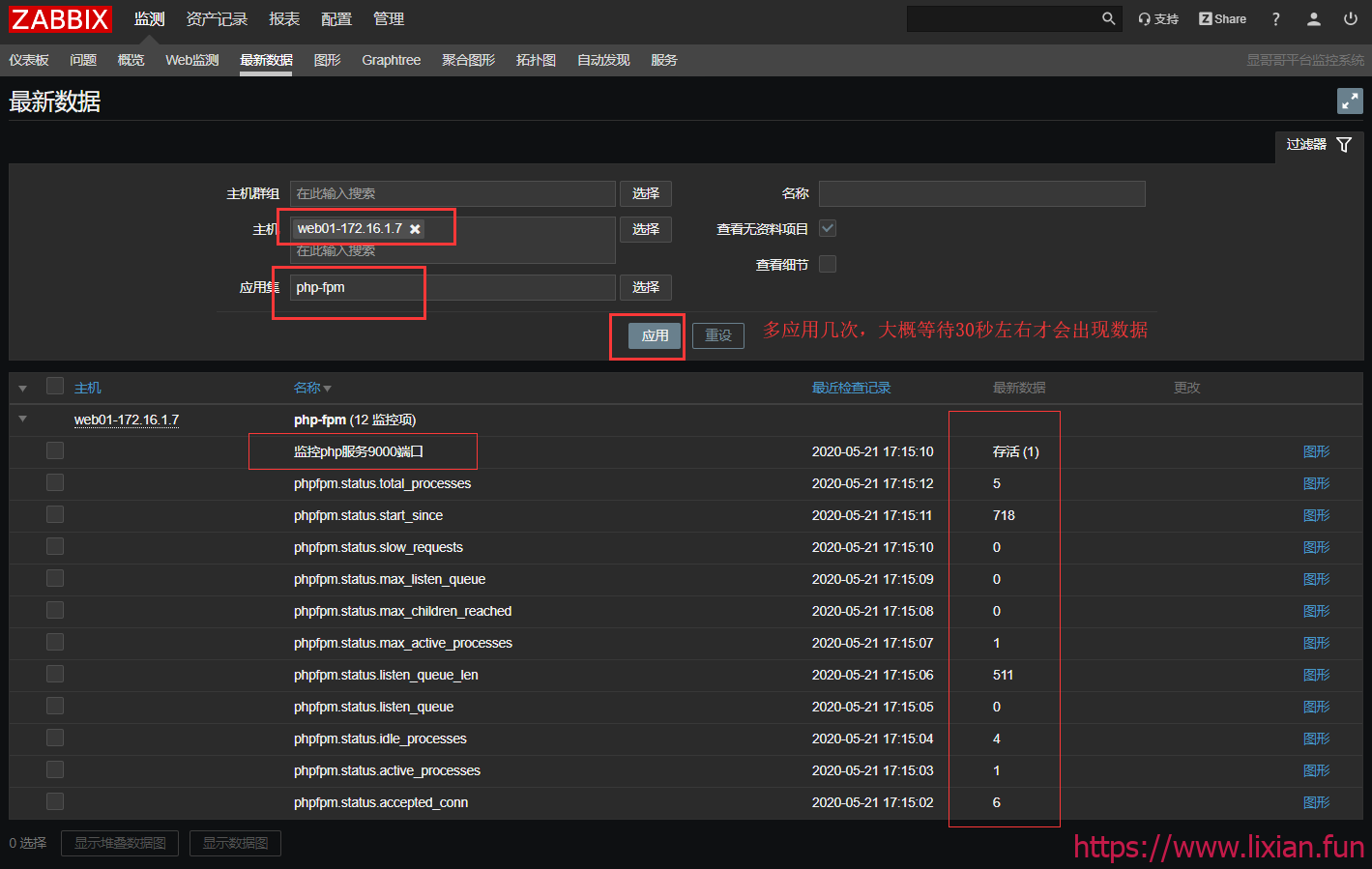Open the web01-172.16.1.7 host link
Viewport: 1372px width, 869px height.
coord(127,420)
